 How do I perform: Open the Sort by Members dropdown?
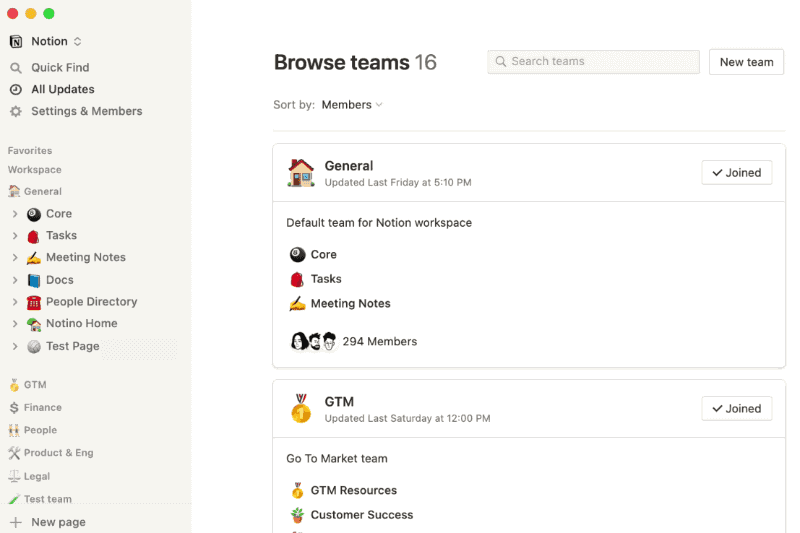352,105
